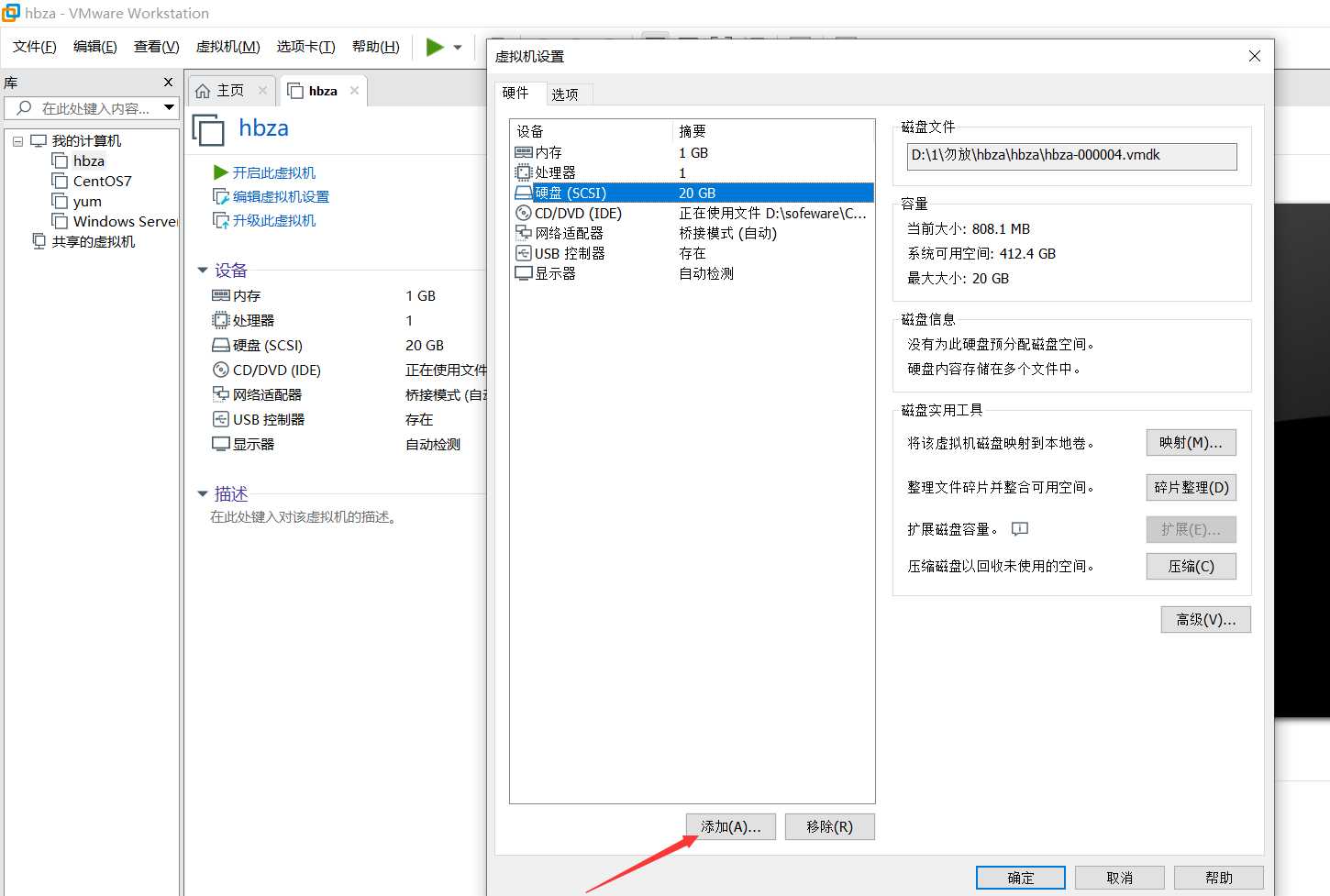Viewport: 1330px width, 896px height.
Task: Select 硬盘 (SCSI) icon in settings device list
Action: (x=523, y=193)
